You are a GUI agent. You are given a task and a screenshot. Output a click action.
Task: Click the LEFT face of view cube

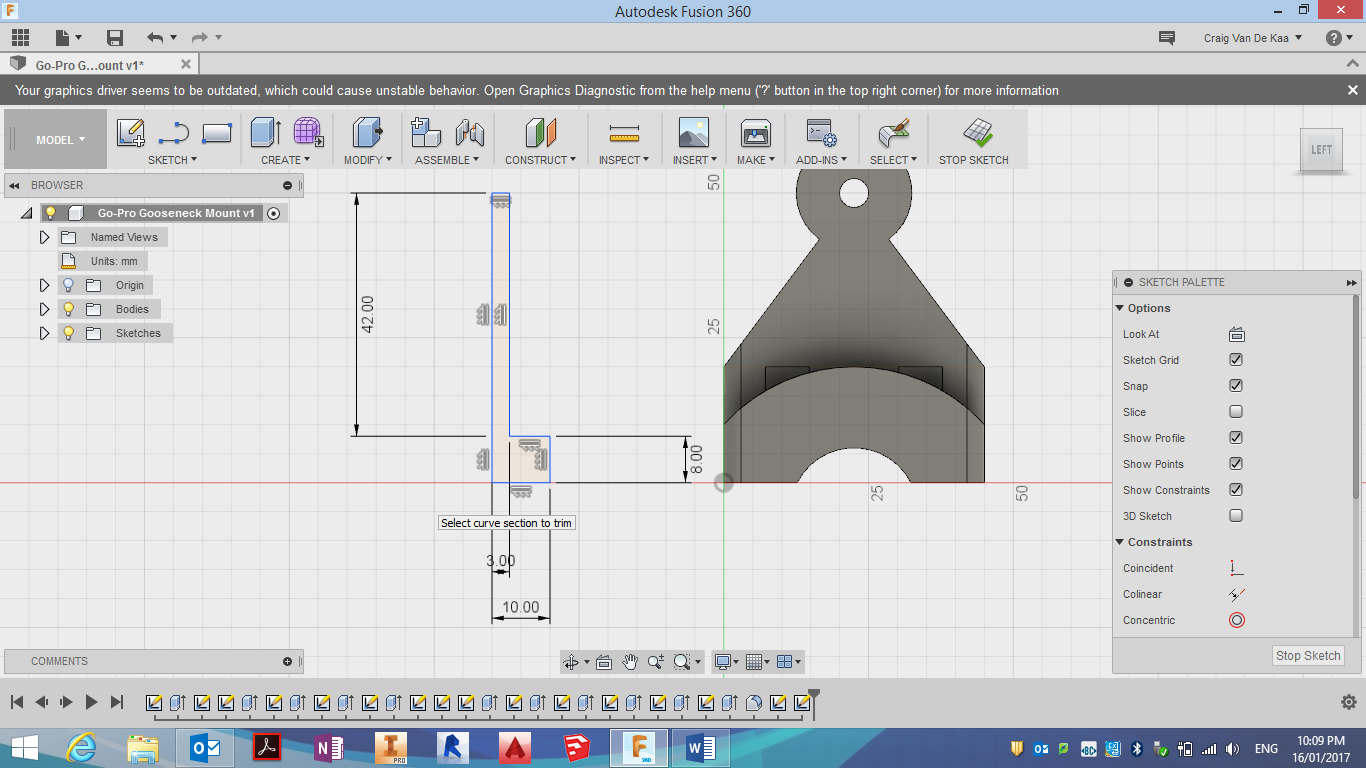click(x=1321, y=150)
